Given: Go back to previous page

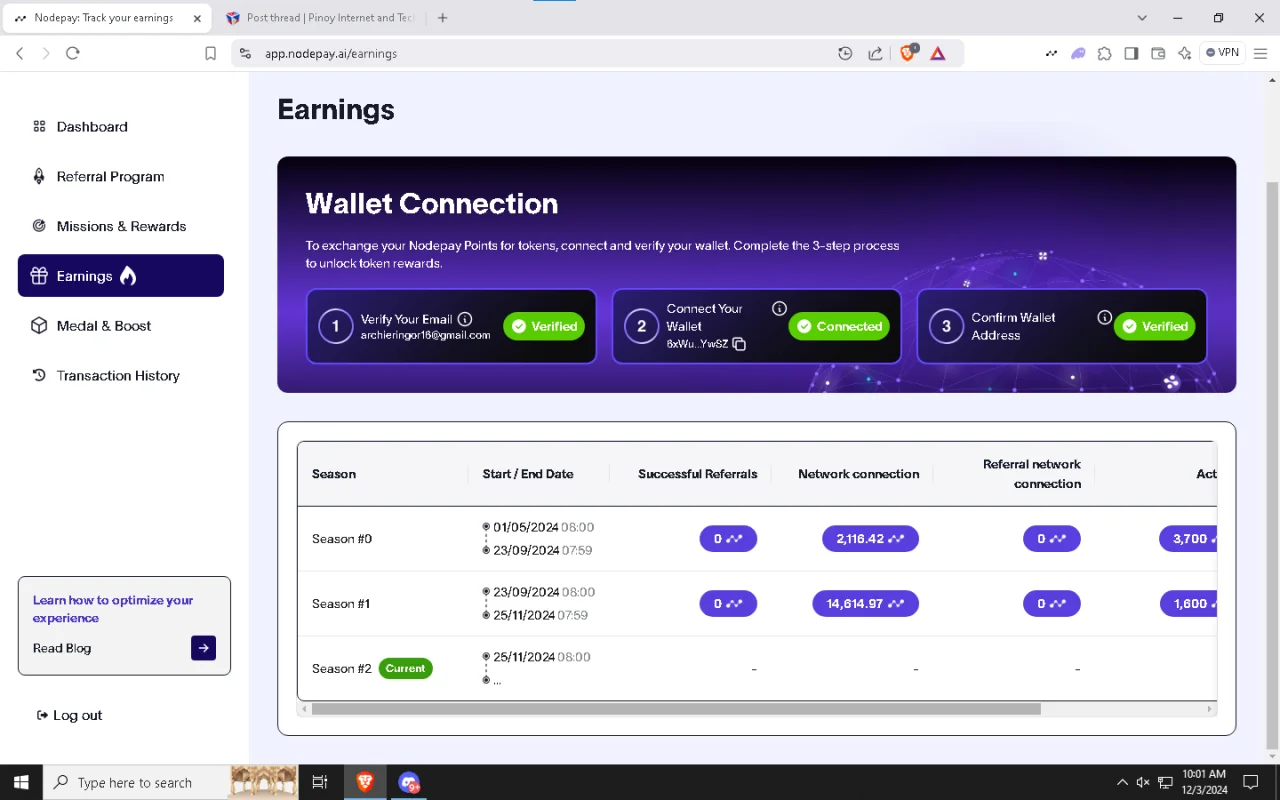Looking at the screenshot, I should [20, 54].
